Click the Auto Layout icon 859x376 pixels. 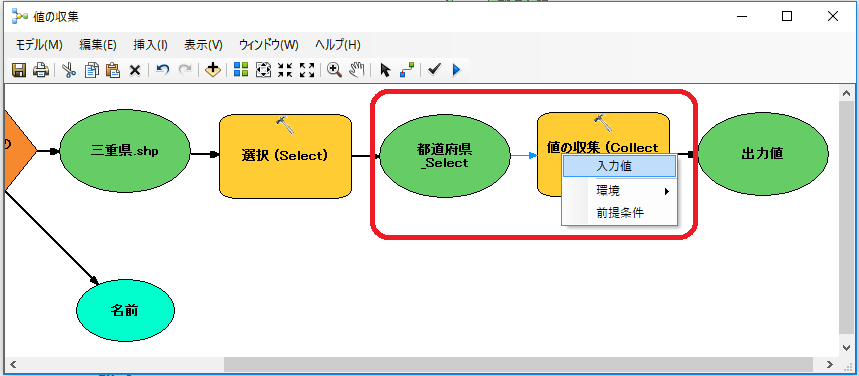pyautogui.click(x=241, y=70)
